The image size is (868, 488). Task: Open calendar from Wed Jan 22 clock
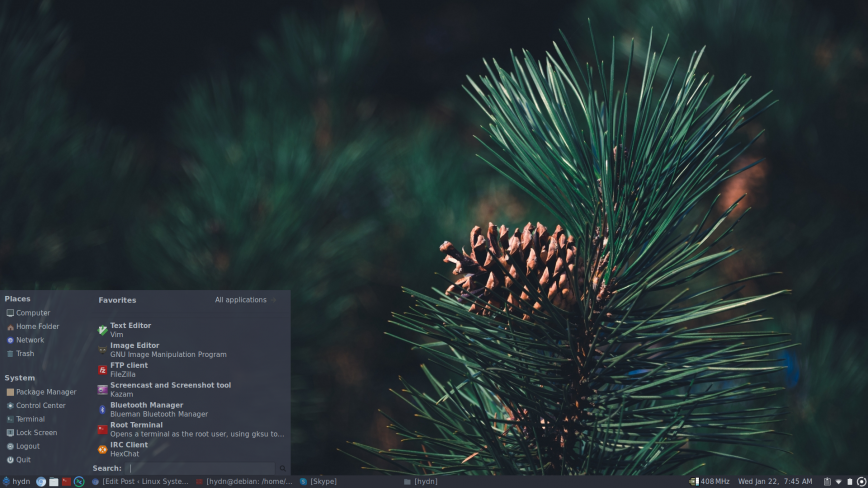[x=775, y=481]
